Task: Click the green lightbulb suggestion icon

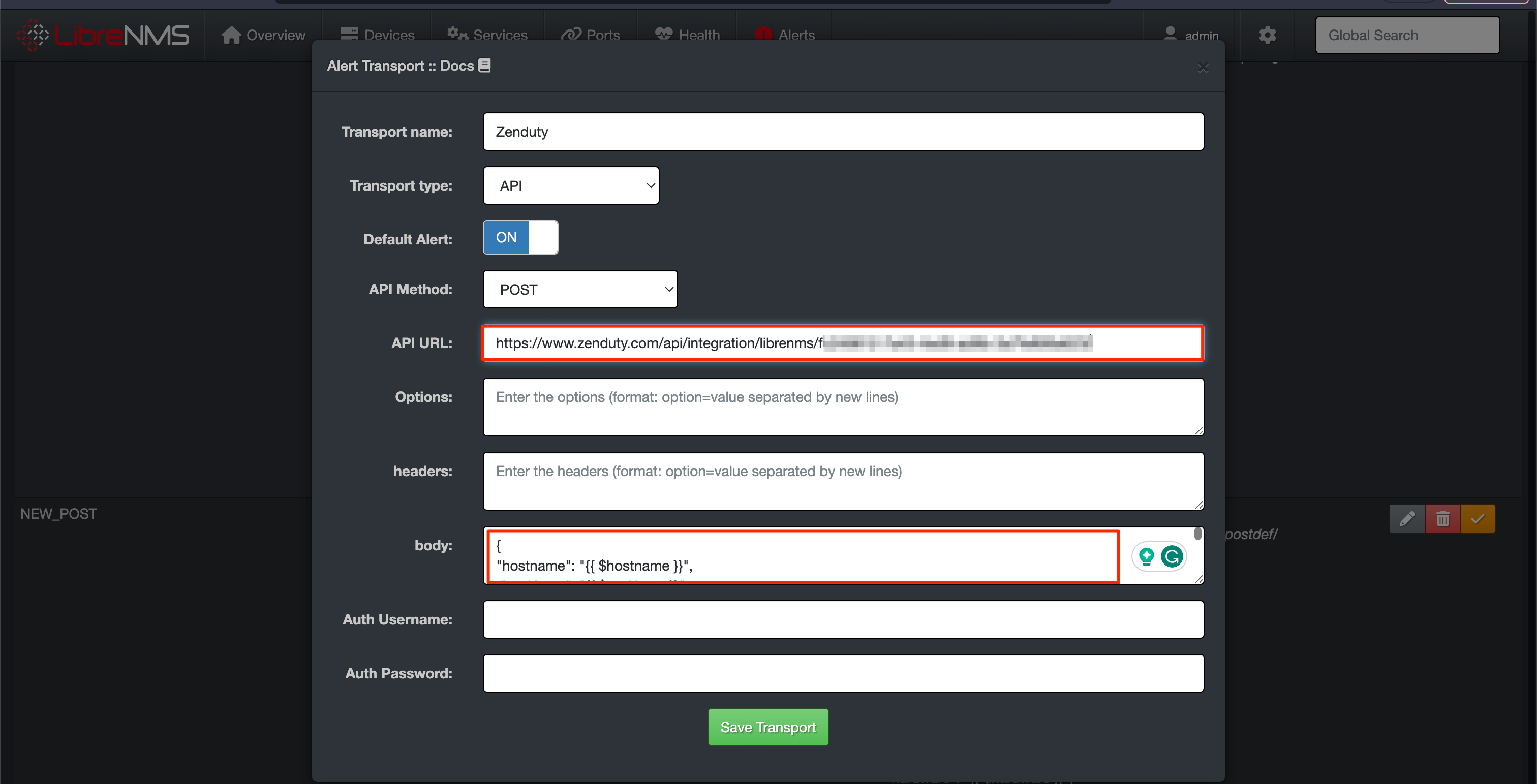Action: 1146,557
